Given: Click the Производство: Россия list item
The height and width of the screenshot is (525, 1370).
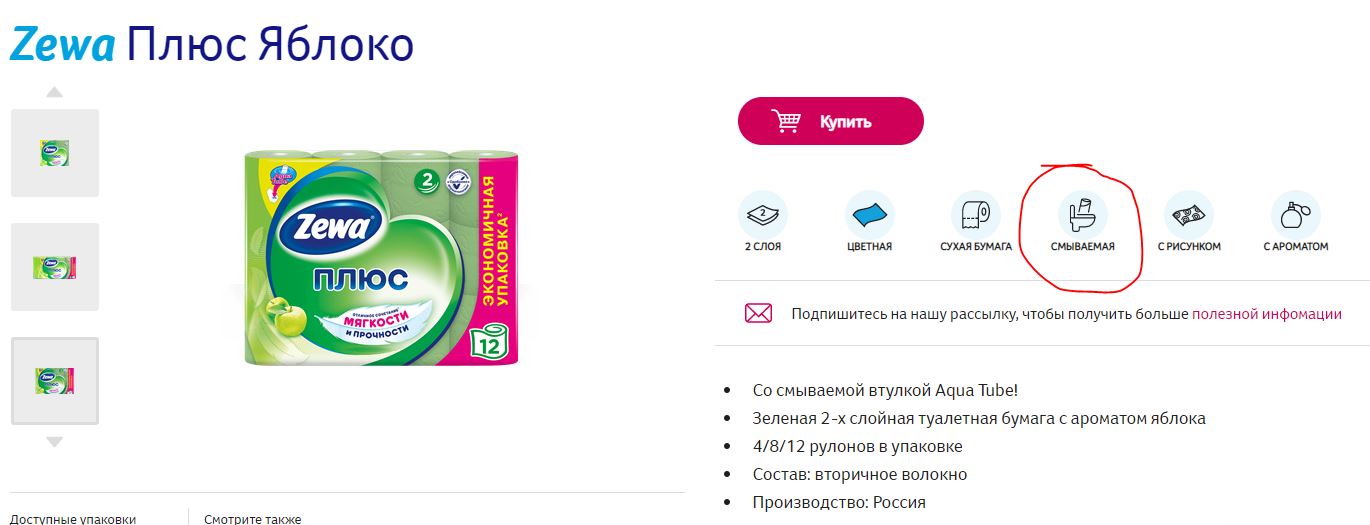Looking at the screenshot, I should coord(839,502).
